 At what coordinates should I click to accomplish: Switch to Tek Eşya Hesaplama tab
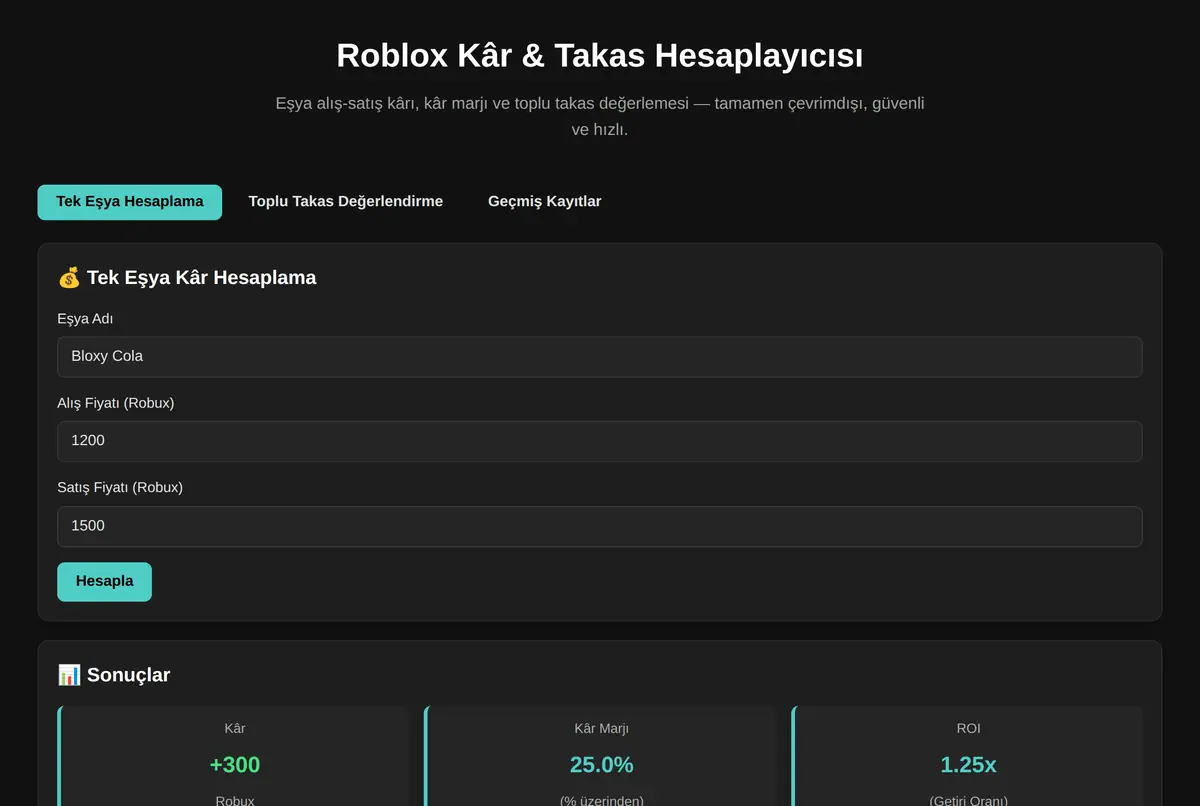coord(130,202)
